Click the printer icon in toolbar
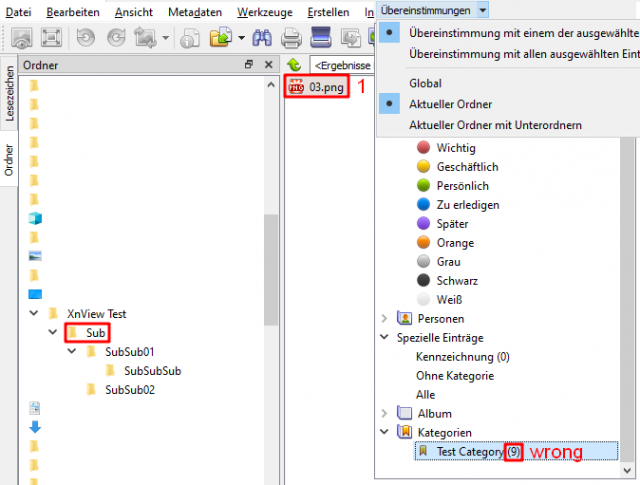This screenshot has height=485, width=640. (291, 38)
